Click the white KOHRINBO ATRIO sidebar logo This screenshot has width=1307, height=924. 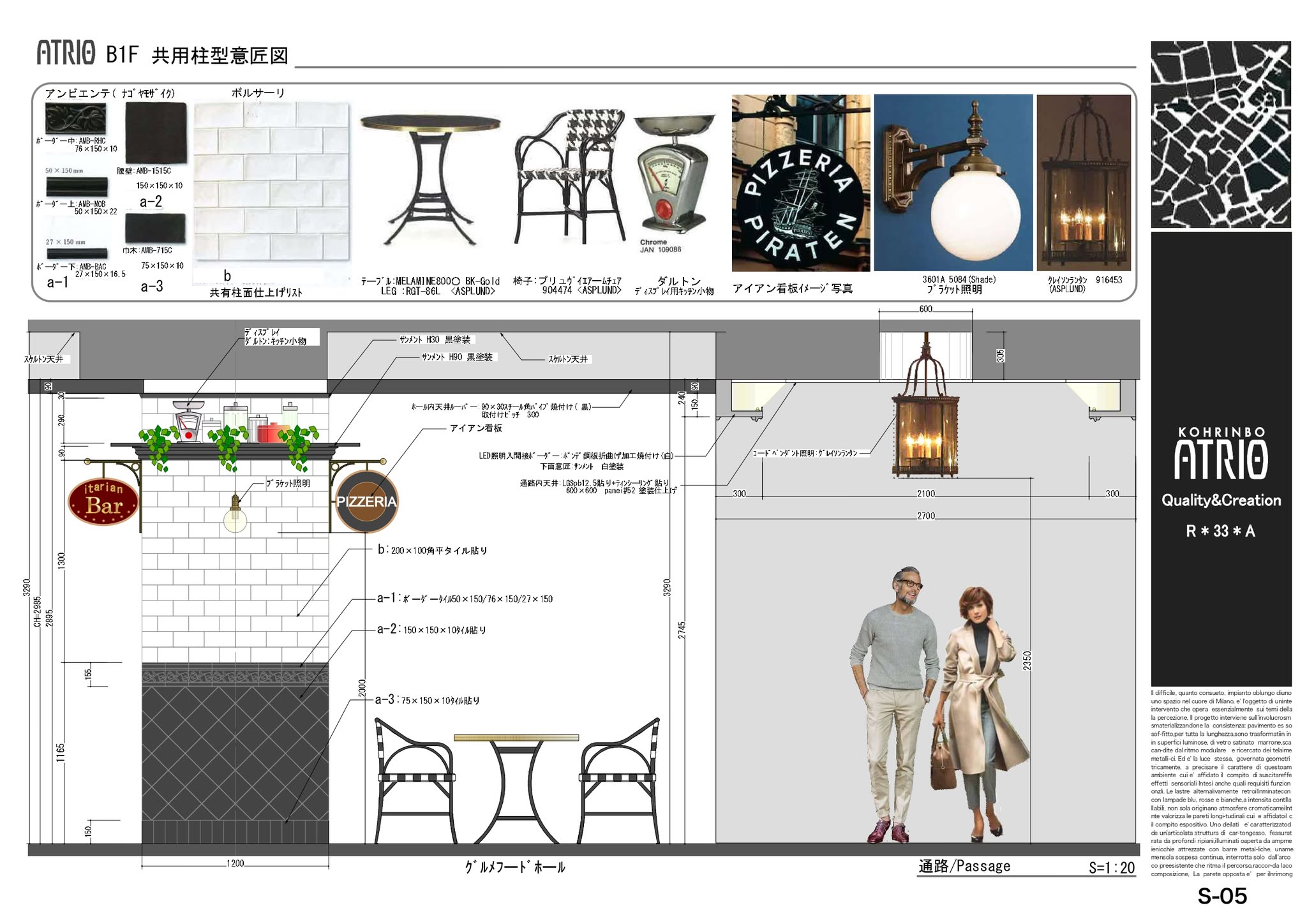[1220, 454]
